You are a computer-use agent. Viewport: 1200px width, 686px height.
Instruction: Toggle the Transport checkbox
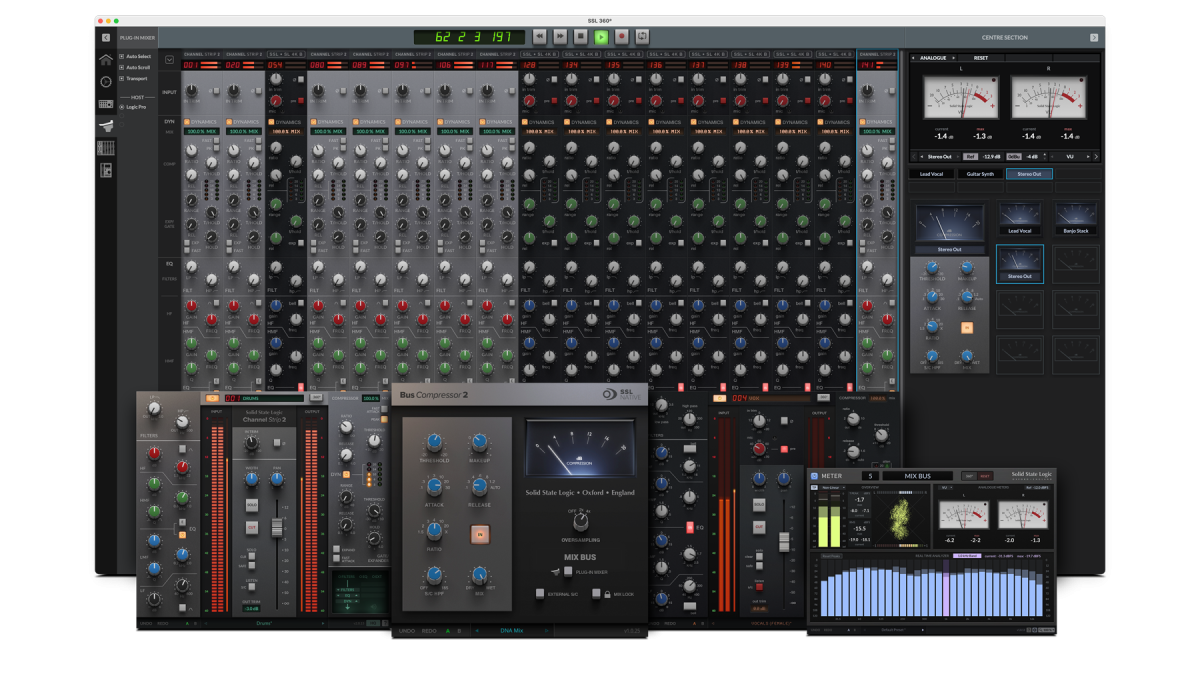[122, 78]
